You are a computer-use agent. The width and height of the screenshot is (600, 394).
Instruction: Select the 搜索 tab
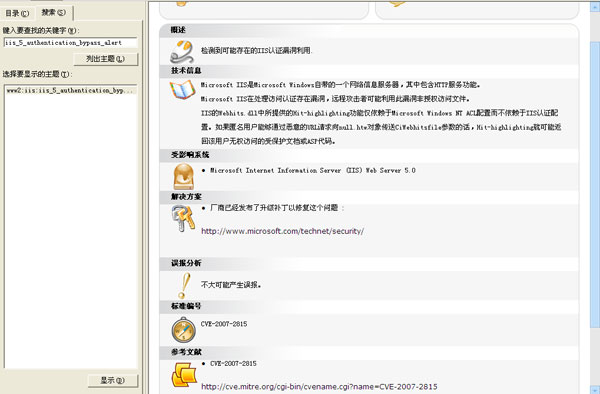[x=54, y=12]
